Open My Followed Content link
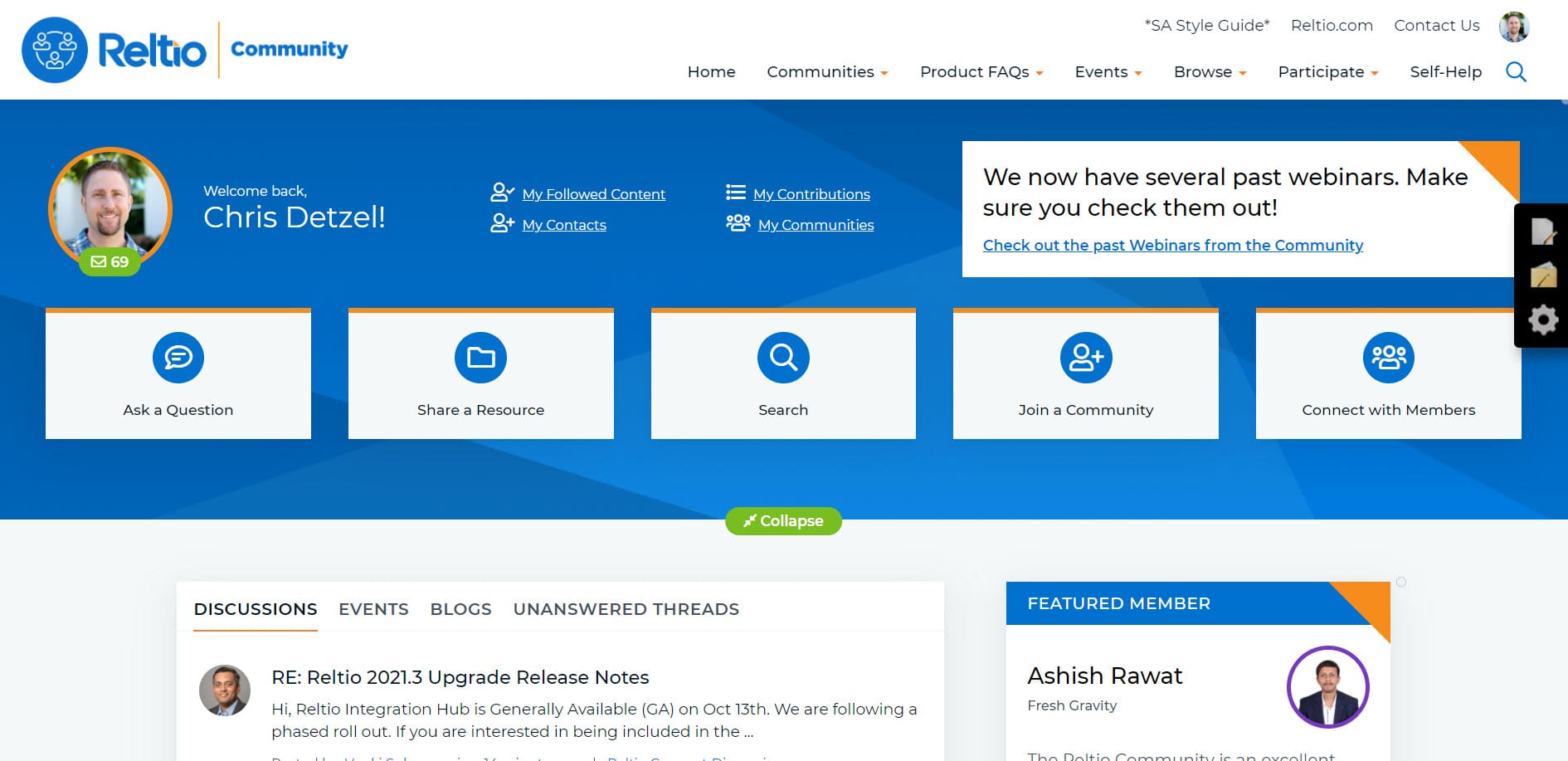 pyautogui.click(x=593, y=194)
